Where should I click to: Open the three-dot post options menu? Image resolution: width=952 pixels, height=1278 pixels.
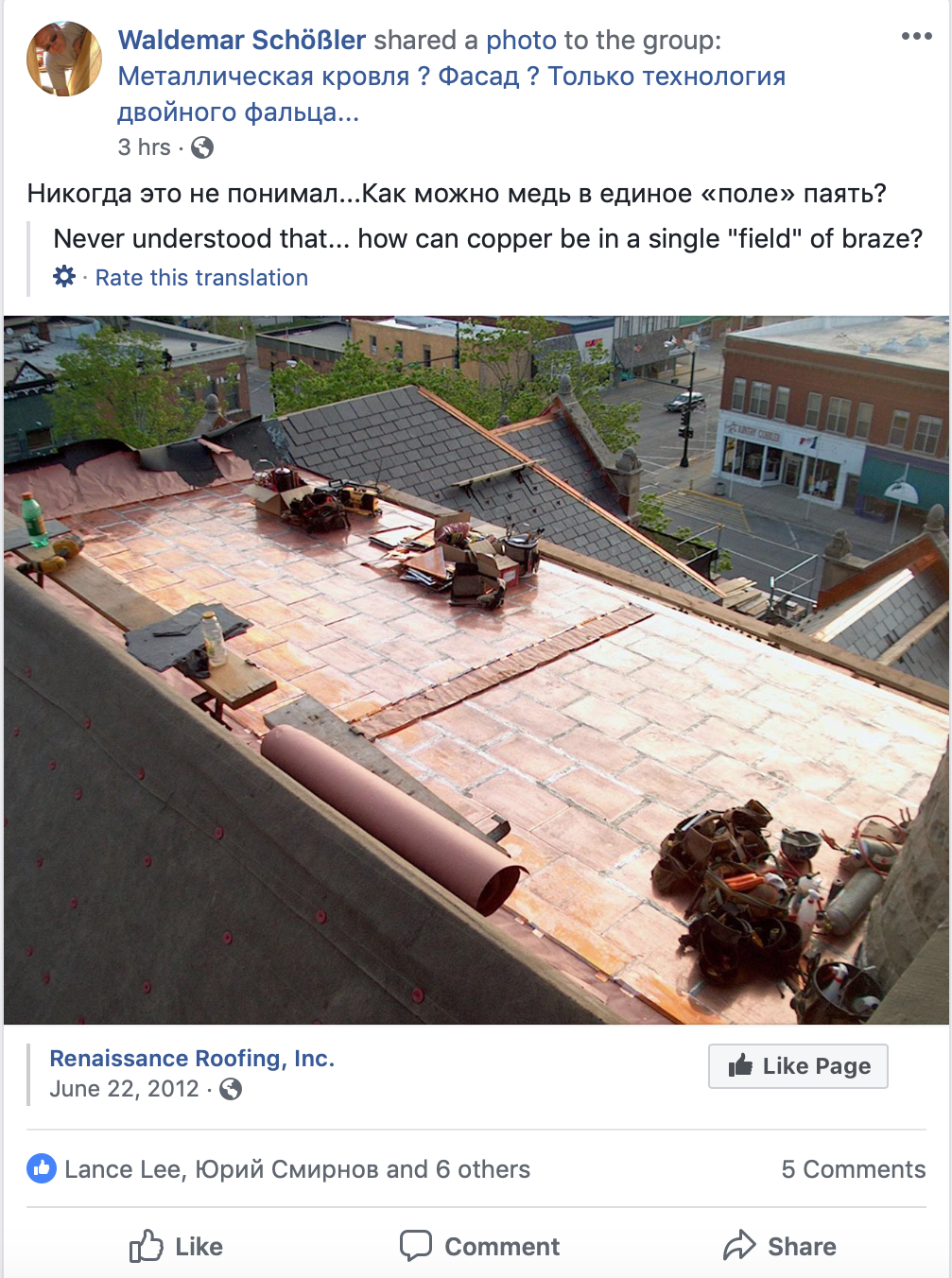pos(916,36)
